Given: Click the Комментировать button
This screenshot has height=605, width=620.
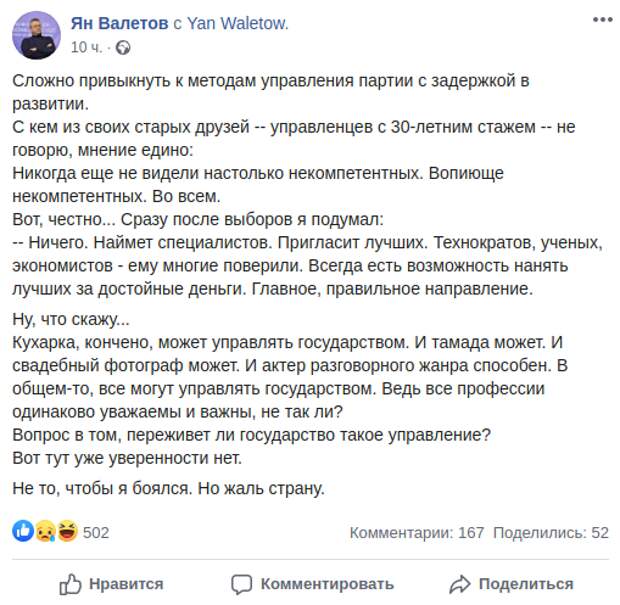Looking at the screenshot, I should (312, 584).
